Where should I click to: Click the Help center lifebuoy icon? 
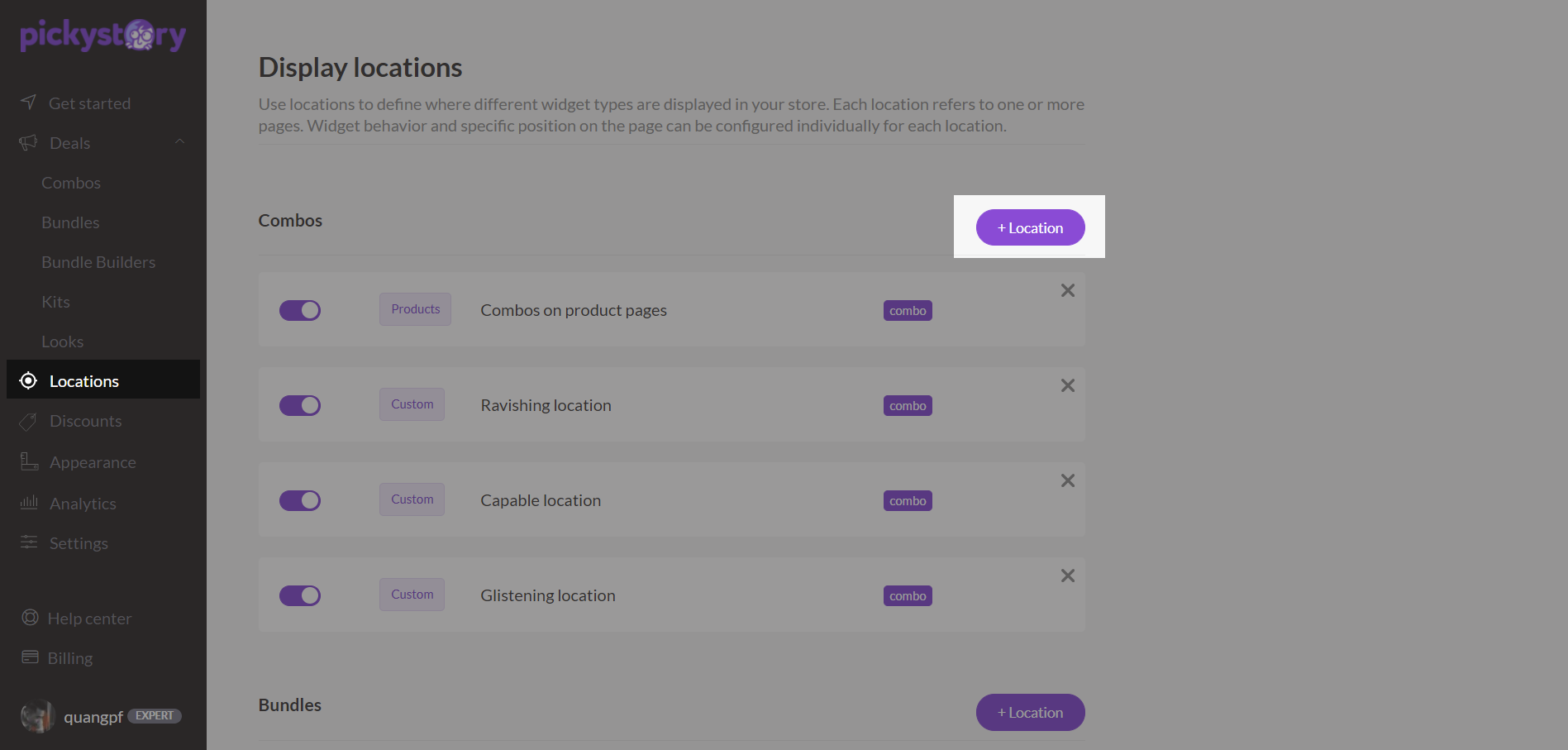click(x=31, y=618)
